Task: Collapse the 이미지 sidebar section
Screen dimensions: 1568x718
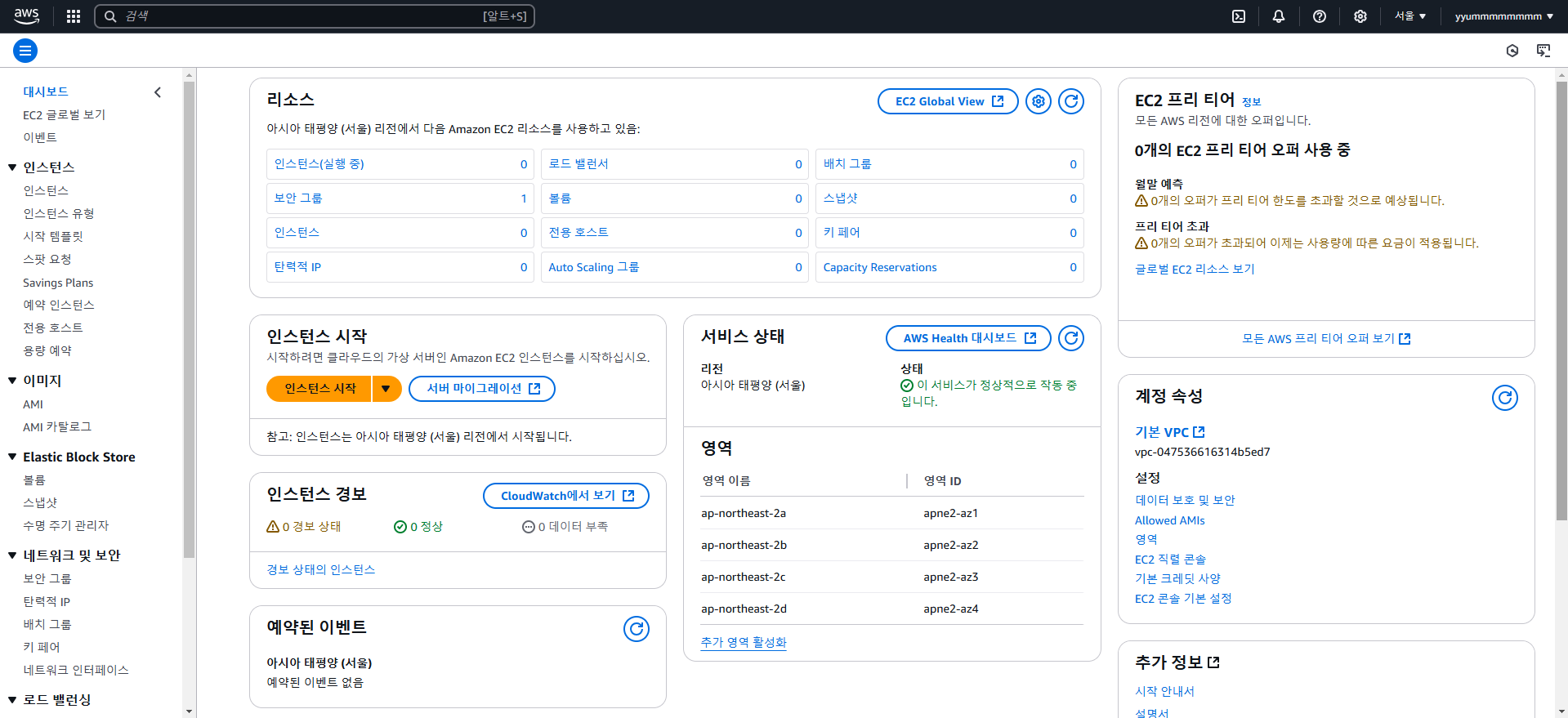Action: pos(12,381)
